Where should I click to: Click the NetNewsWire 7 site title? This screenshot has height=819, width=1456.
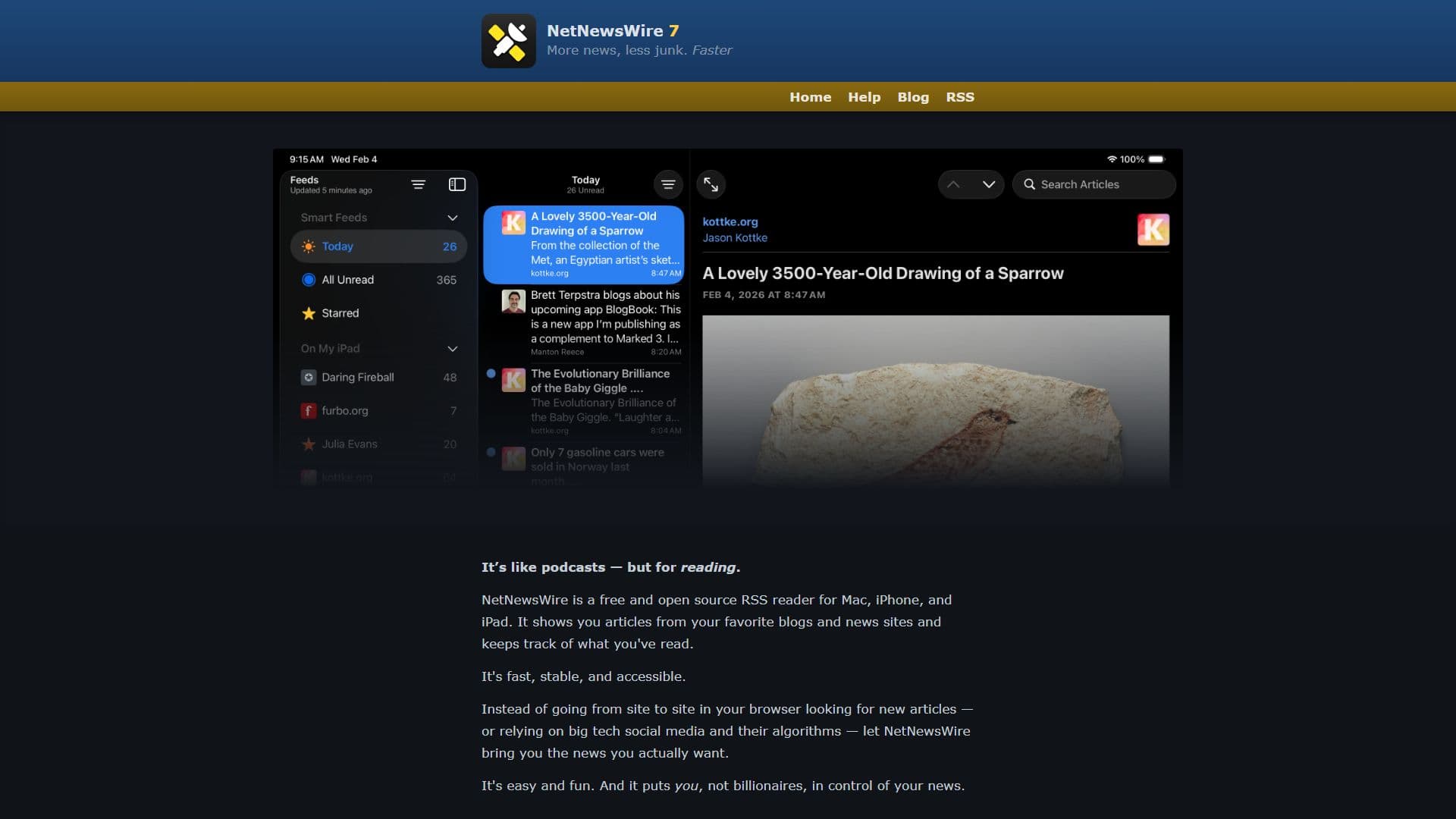click(613, 31)
